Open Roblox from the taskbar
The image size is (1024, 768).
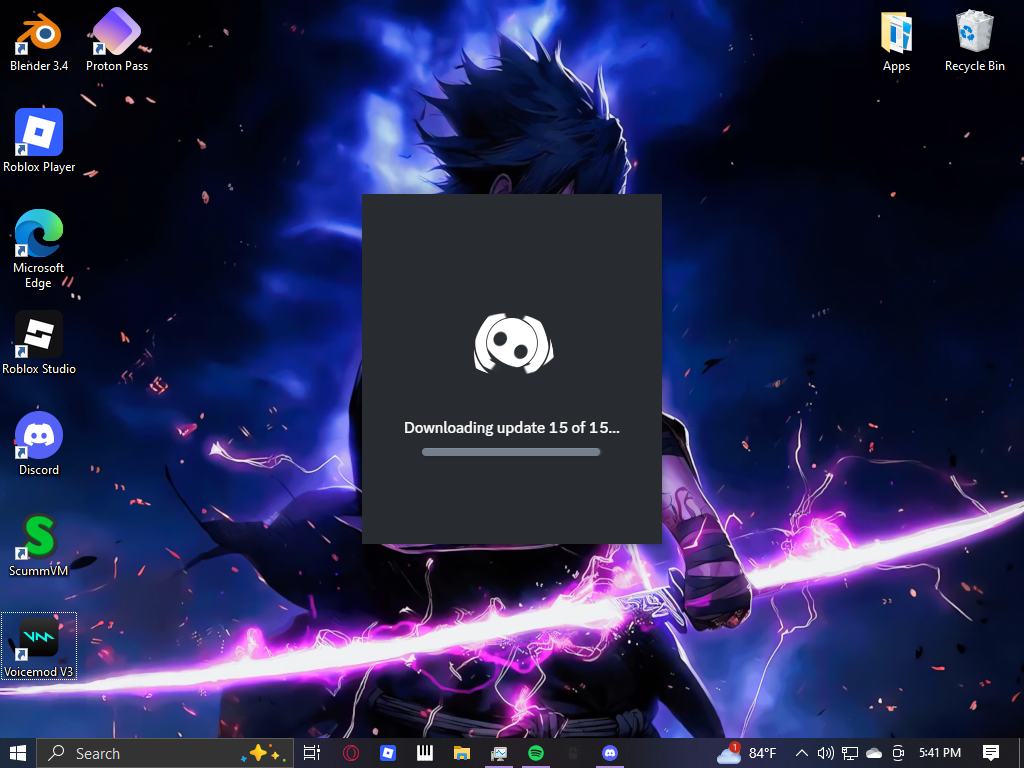388,753
